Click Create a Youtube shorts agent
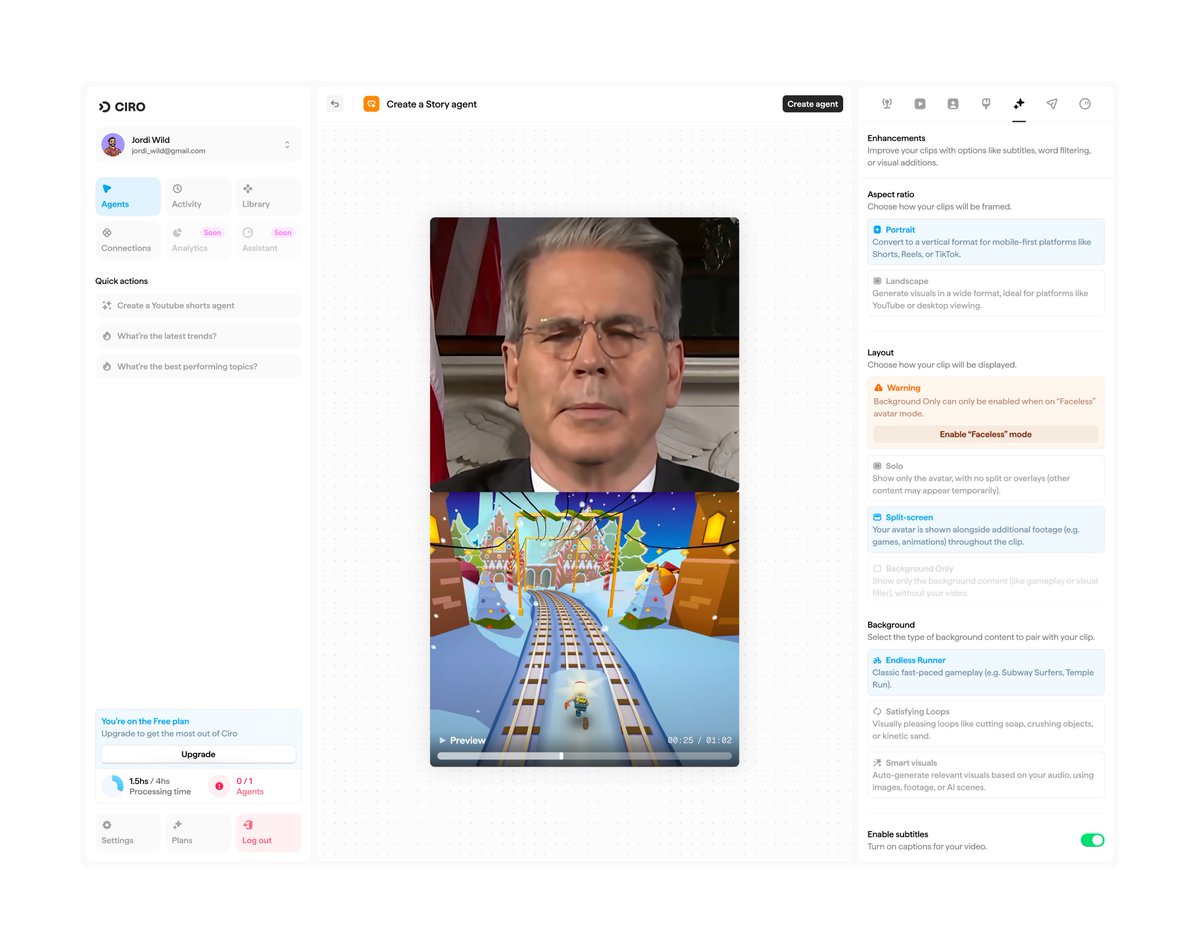The image size is (1200, 948). (198, 306)
